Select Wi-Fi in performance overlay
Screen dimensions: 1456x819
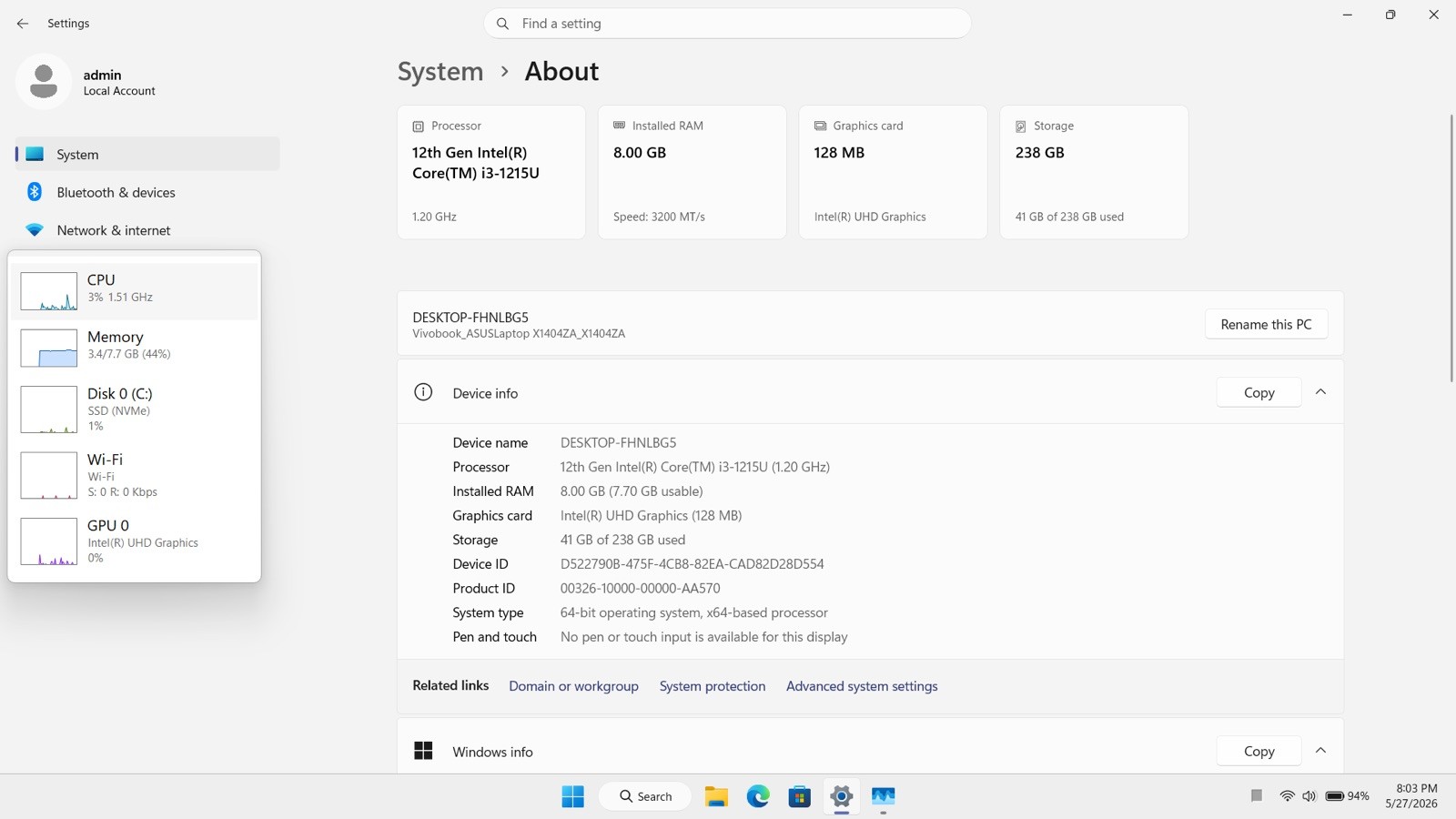[x=135, y=475]
